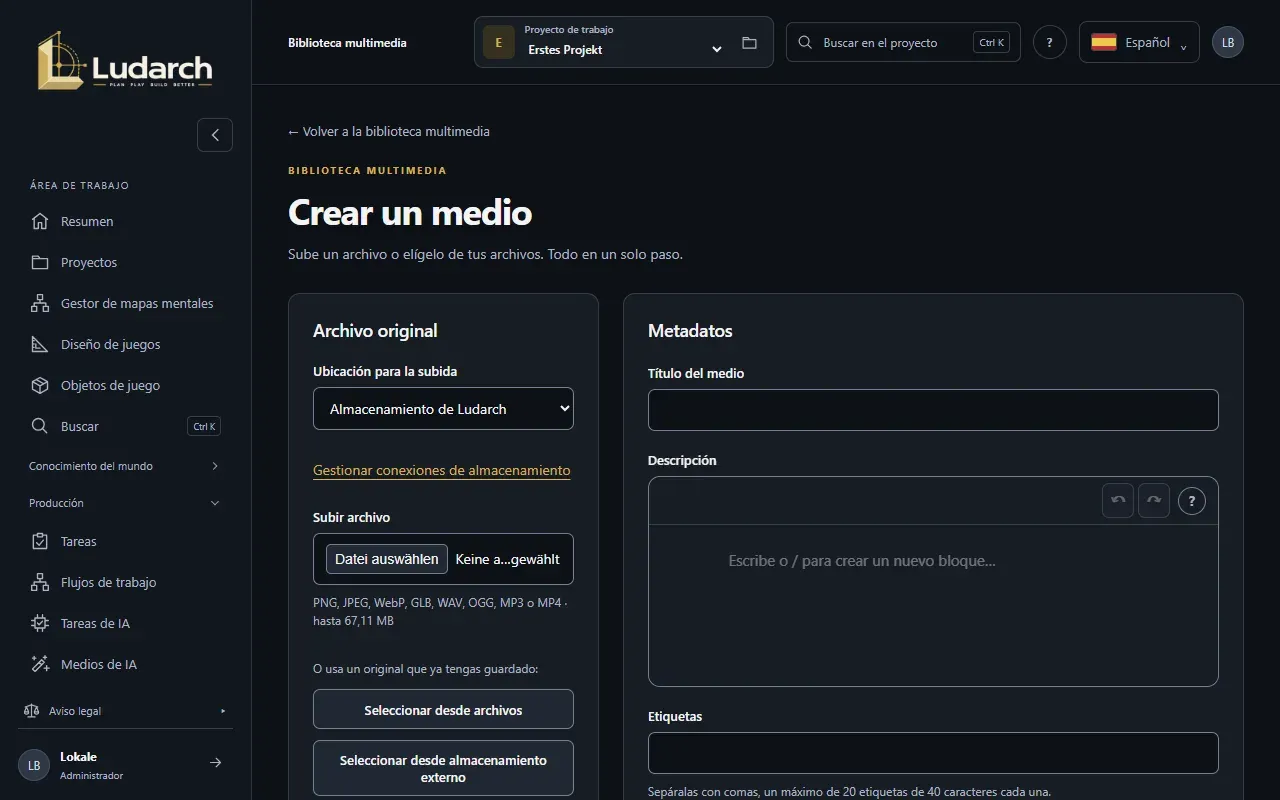This screenshot has width=1280, height=800.
Task: Click the Ludarch logo
Action: (x=125, y=61)
